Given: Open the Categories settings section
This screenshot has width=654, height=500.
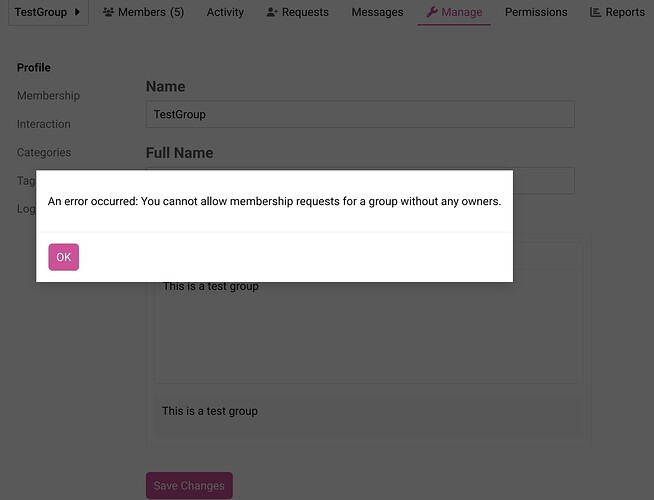Looking at the screenshot, I should 44,152.
